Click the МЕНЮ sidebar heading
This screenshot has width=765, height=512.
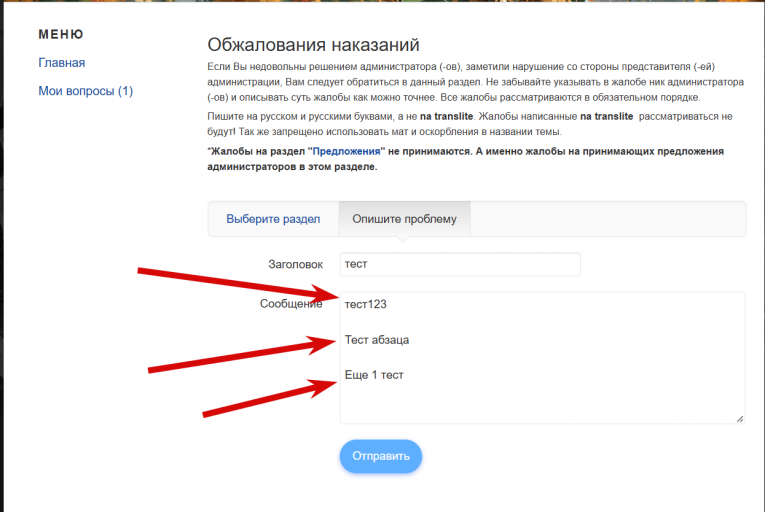pyautogui.click(x=61, y=34)
